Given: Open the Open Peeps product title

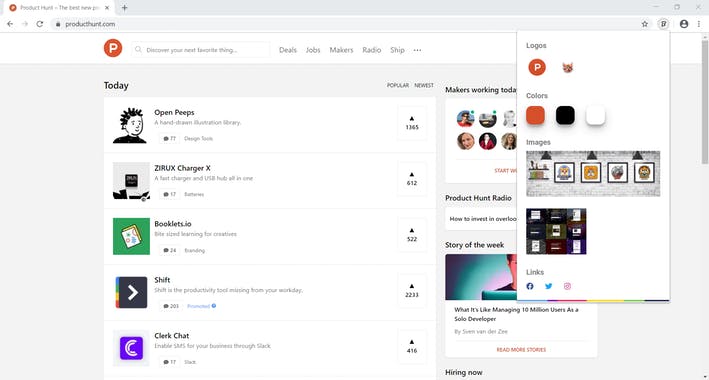Looking at the screenshot, I should 174,112.
